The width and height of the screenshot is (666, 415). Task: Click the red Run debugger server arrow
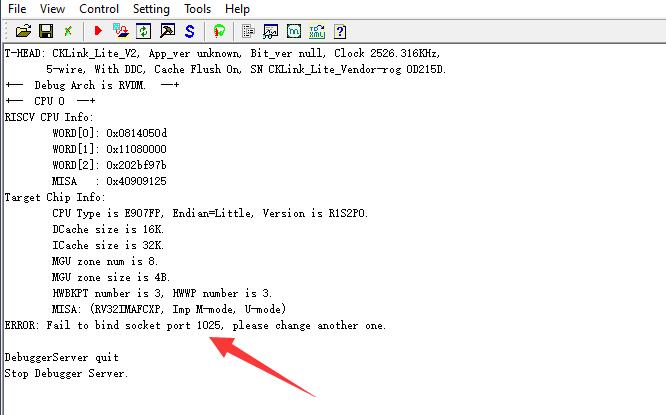tap(98, 31)
